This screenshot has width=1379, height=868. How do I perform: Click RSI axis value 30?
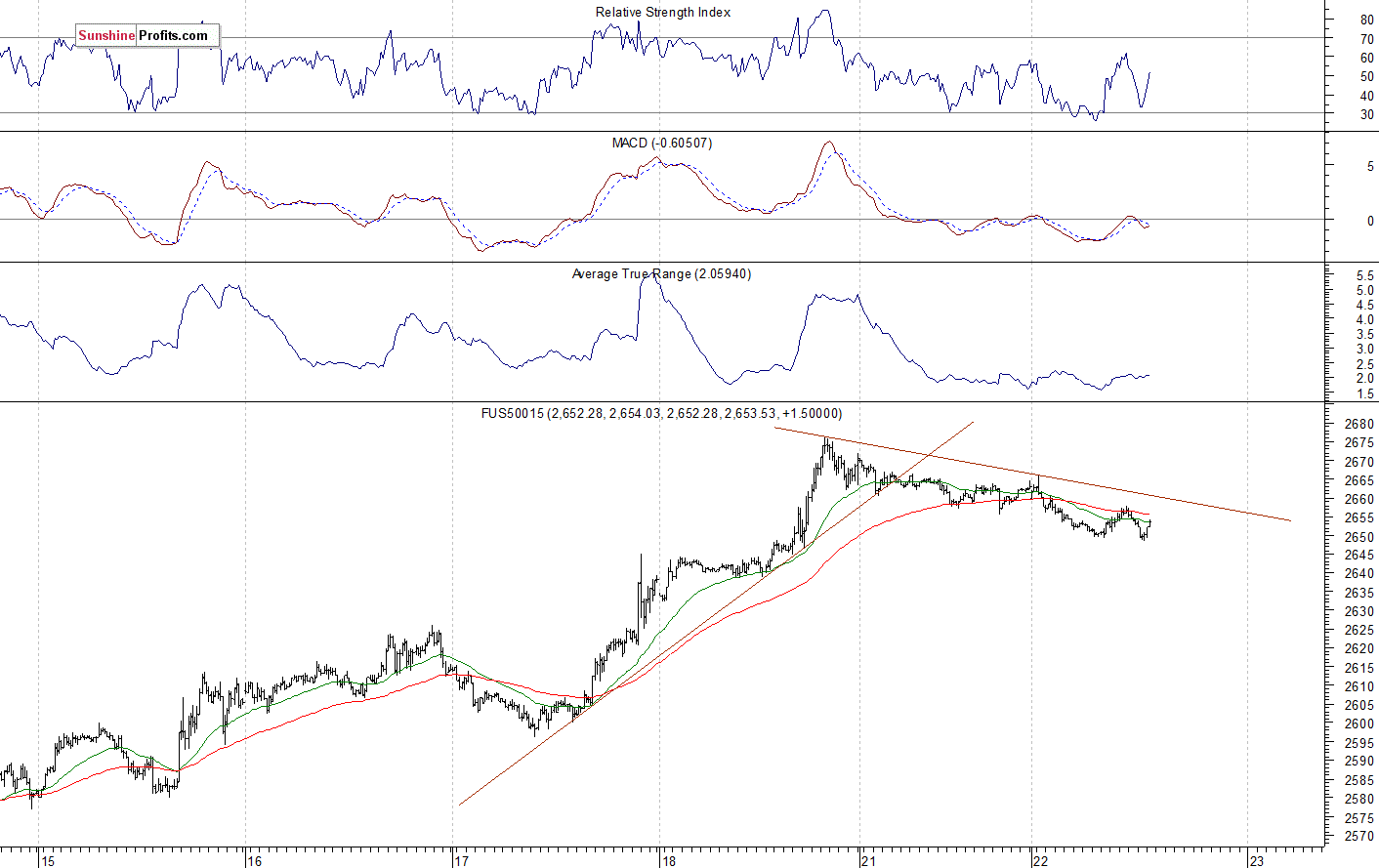1366,115
